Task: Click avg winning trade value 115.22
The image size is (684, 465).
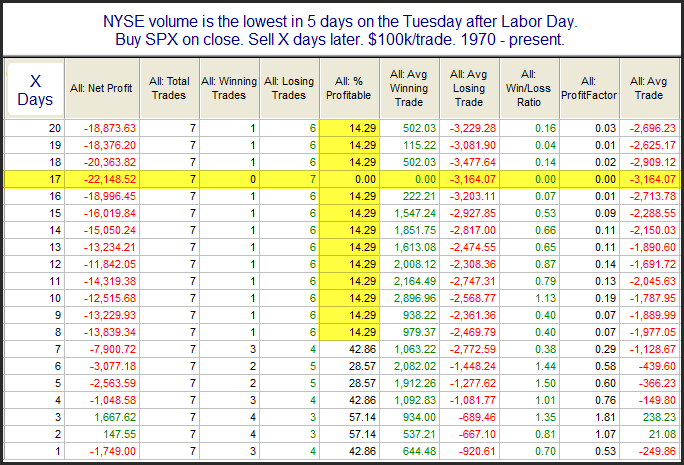Action: pos(419,145)
